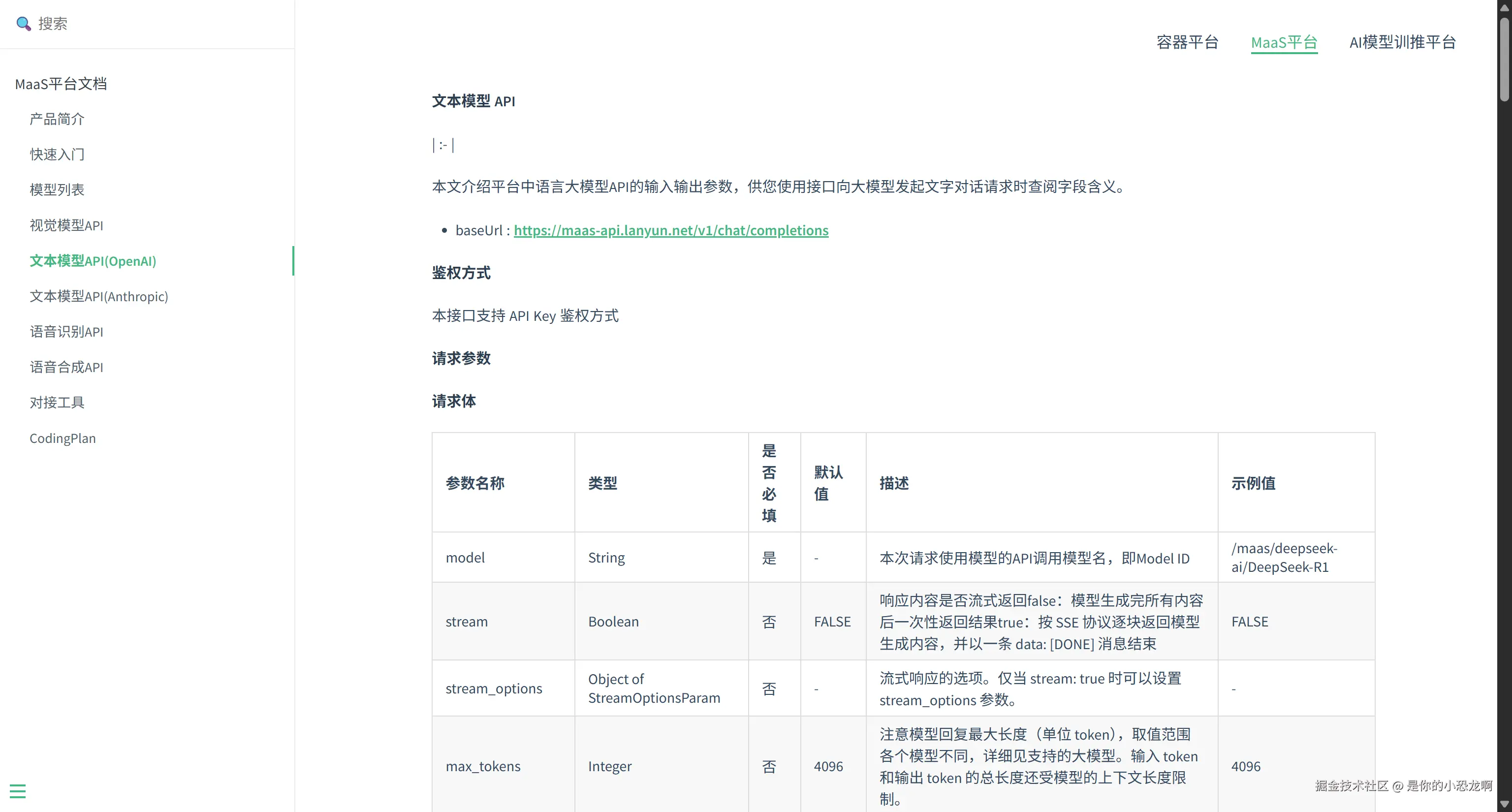1512x812 pixels.
Task: Open the AI模型训推平台 tab
Action: (x=1402, y=42)
